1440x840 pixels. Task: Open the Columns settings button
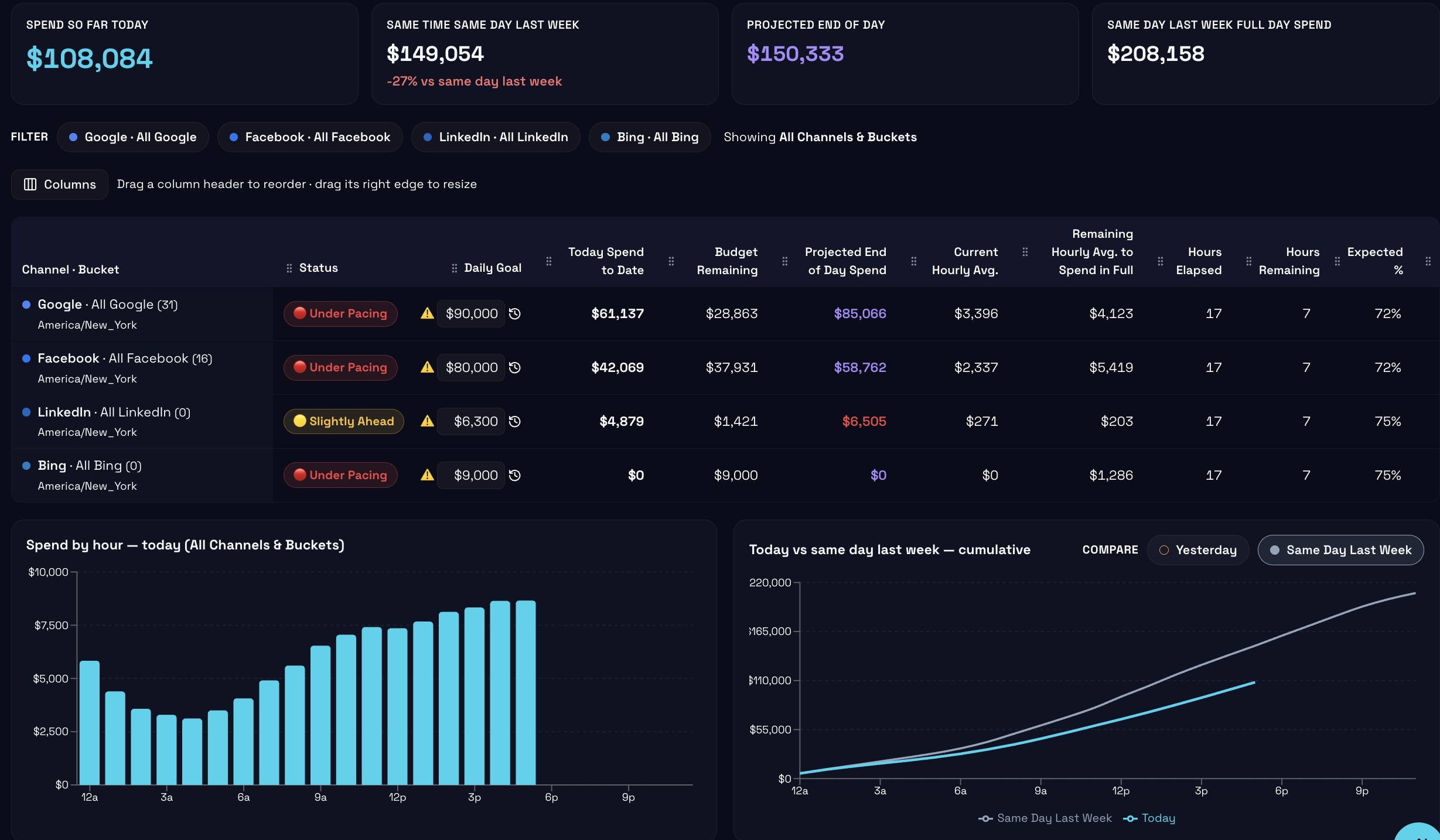[x=60, y=185]
